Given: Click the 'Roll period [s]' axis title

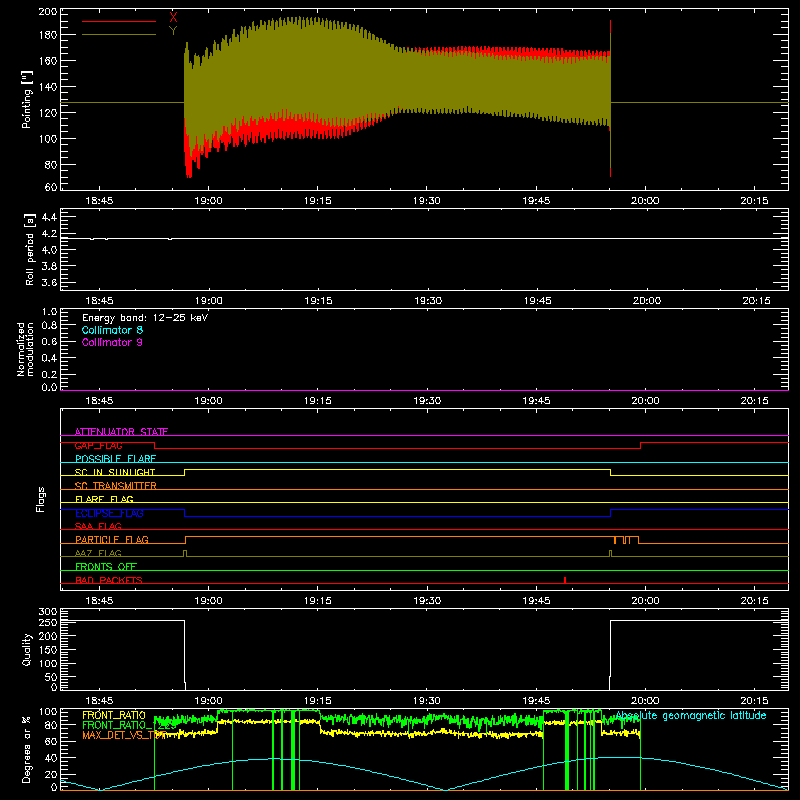Looking at the screenshot, I should [x=30, y=249].
